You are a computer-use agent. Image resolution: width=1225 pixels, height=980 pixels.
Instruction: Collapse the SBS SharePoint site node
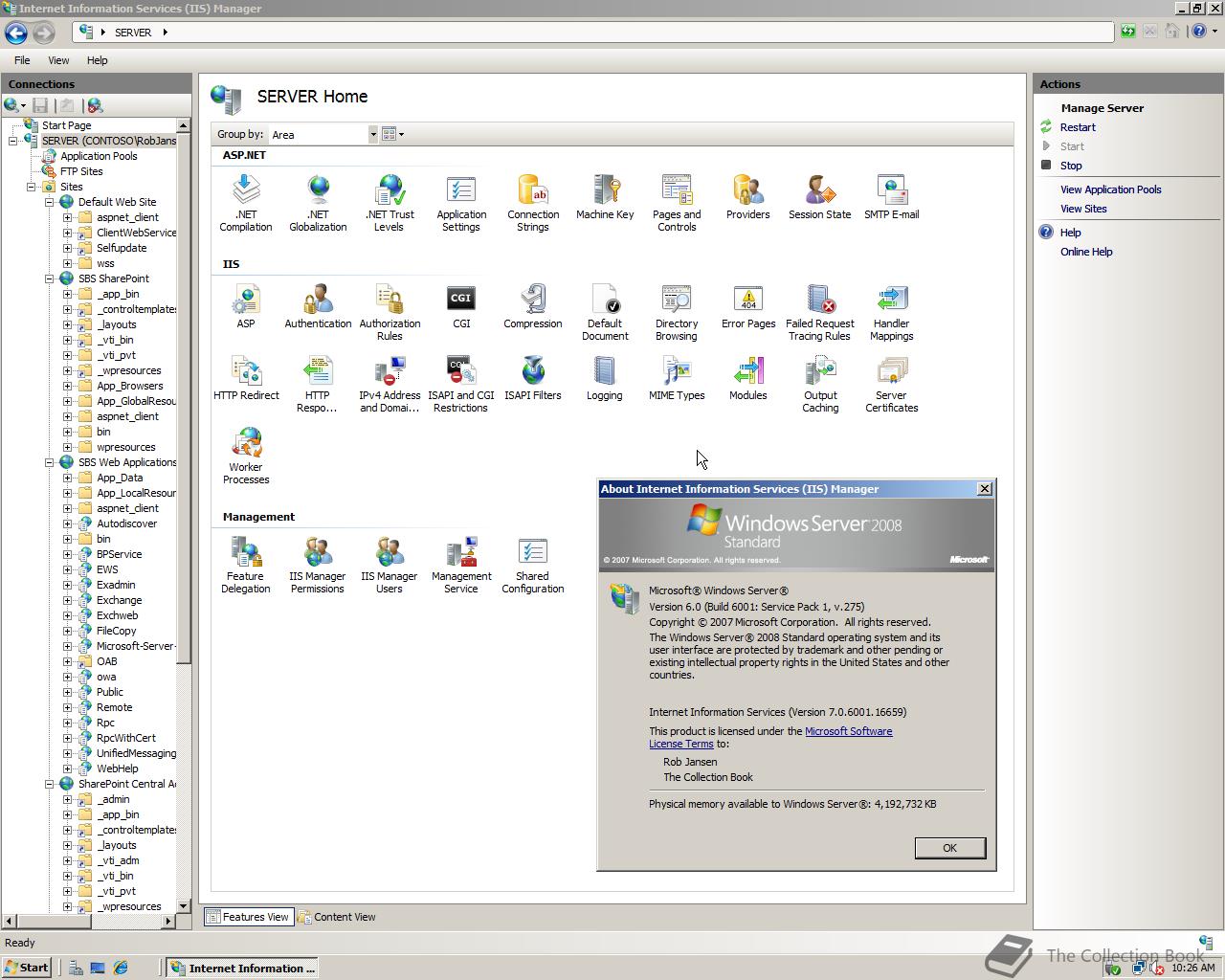[x=49, y=278]
